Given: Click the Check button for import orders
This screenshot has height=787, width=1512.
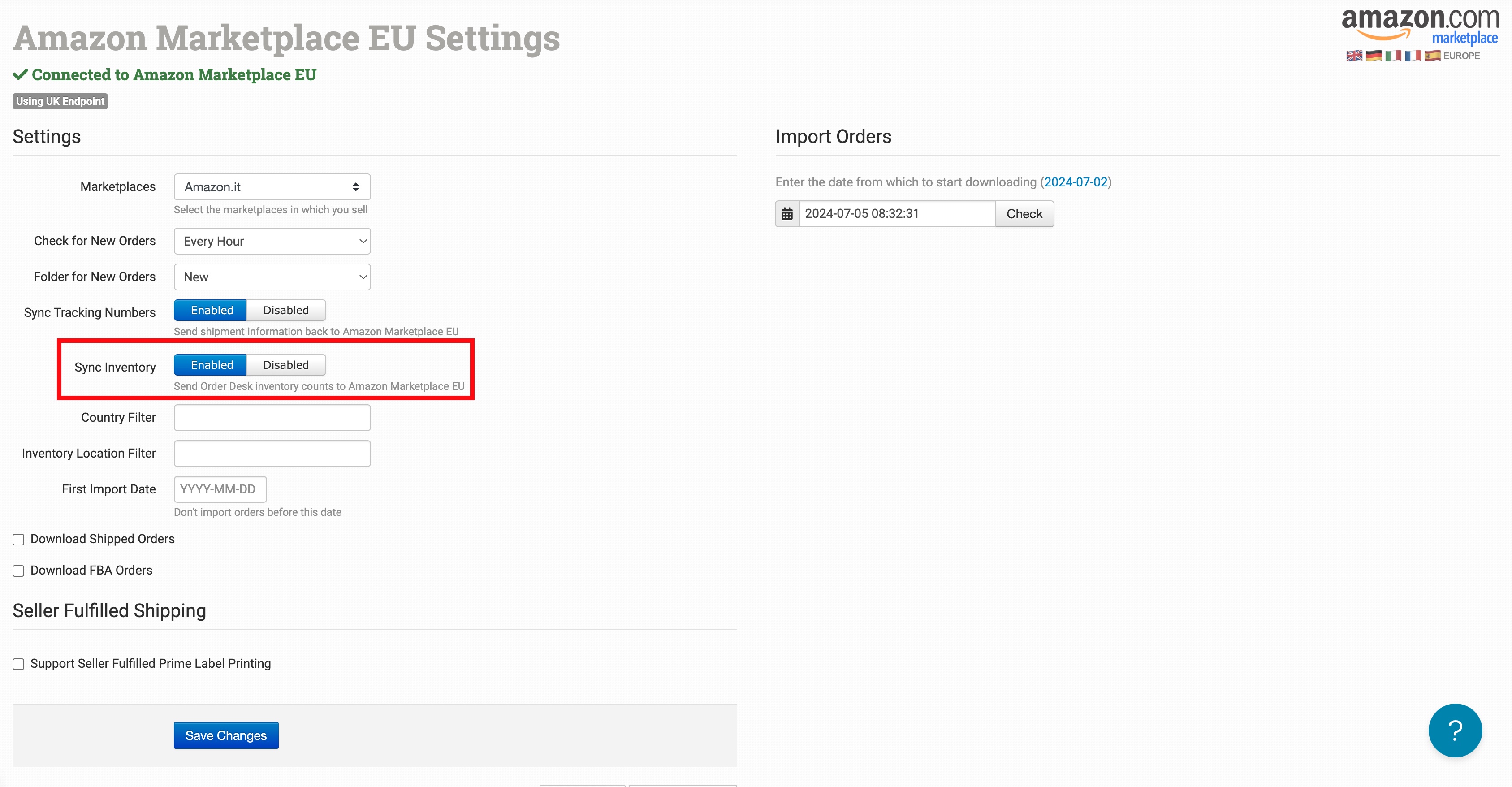Looking at the screenshot, I should [x=1024, y=214].
